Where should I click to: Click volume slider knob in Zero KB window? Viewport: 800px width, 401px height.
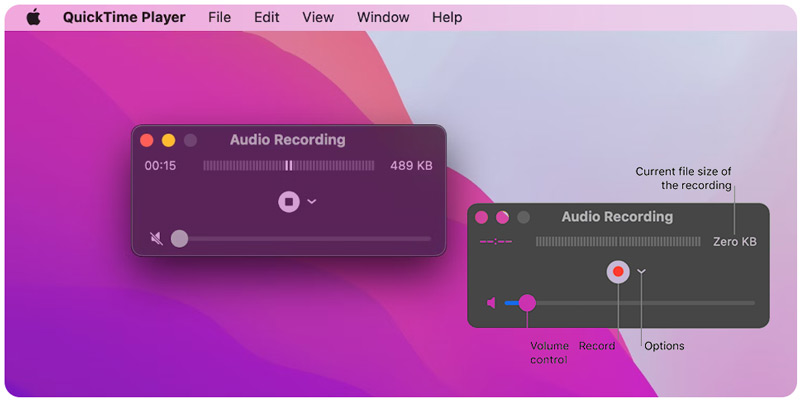click(527, 303)
